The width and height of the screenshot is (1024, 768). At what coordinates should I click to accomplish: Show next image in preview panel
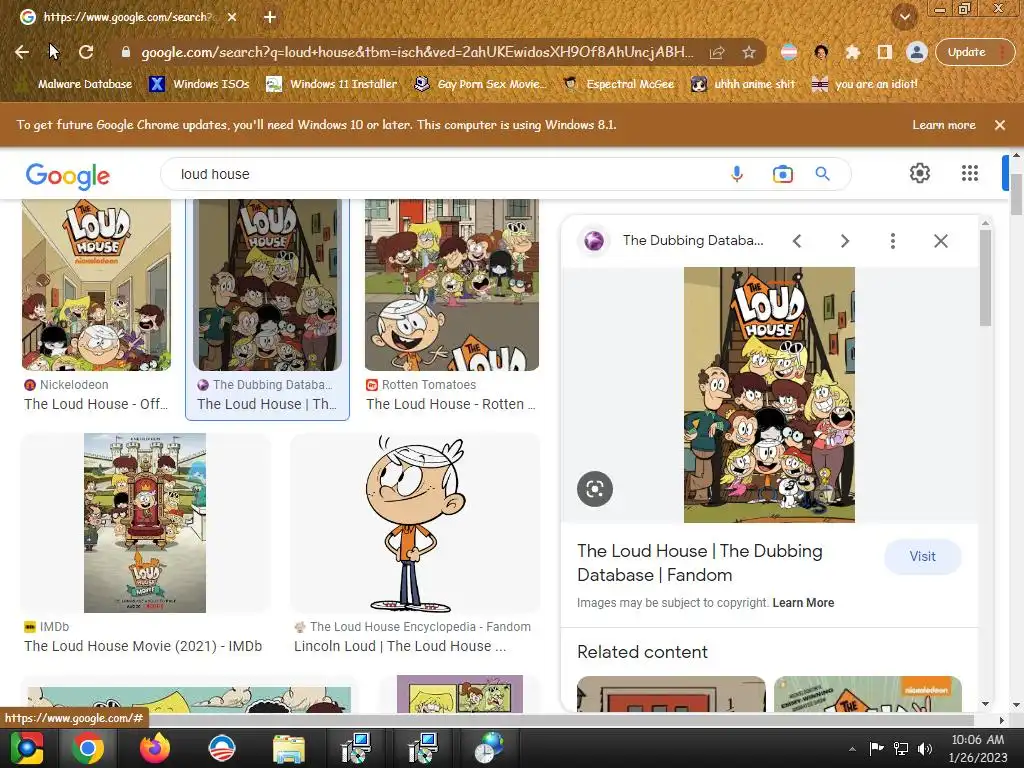tap(844, 241)
